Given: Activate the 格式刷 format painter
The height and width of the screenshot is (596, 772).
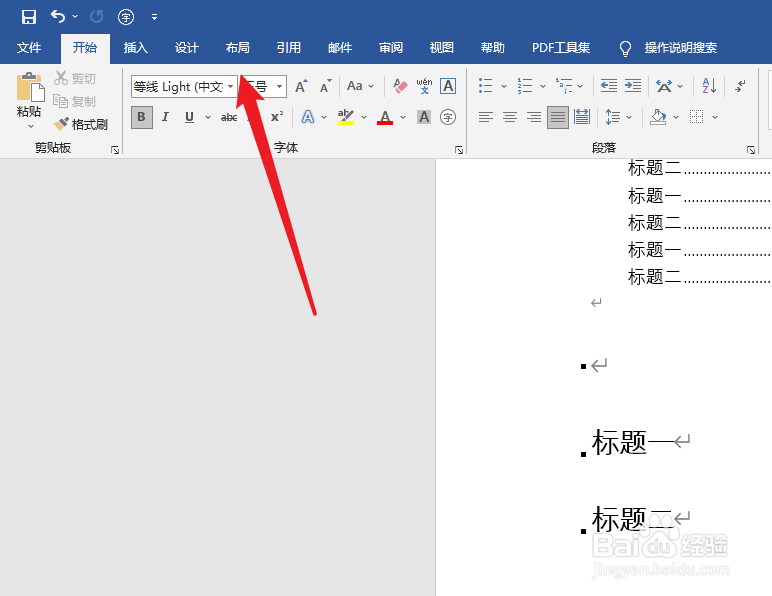Looking at the screenshot, I should [81, 124].
